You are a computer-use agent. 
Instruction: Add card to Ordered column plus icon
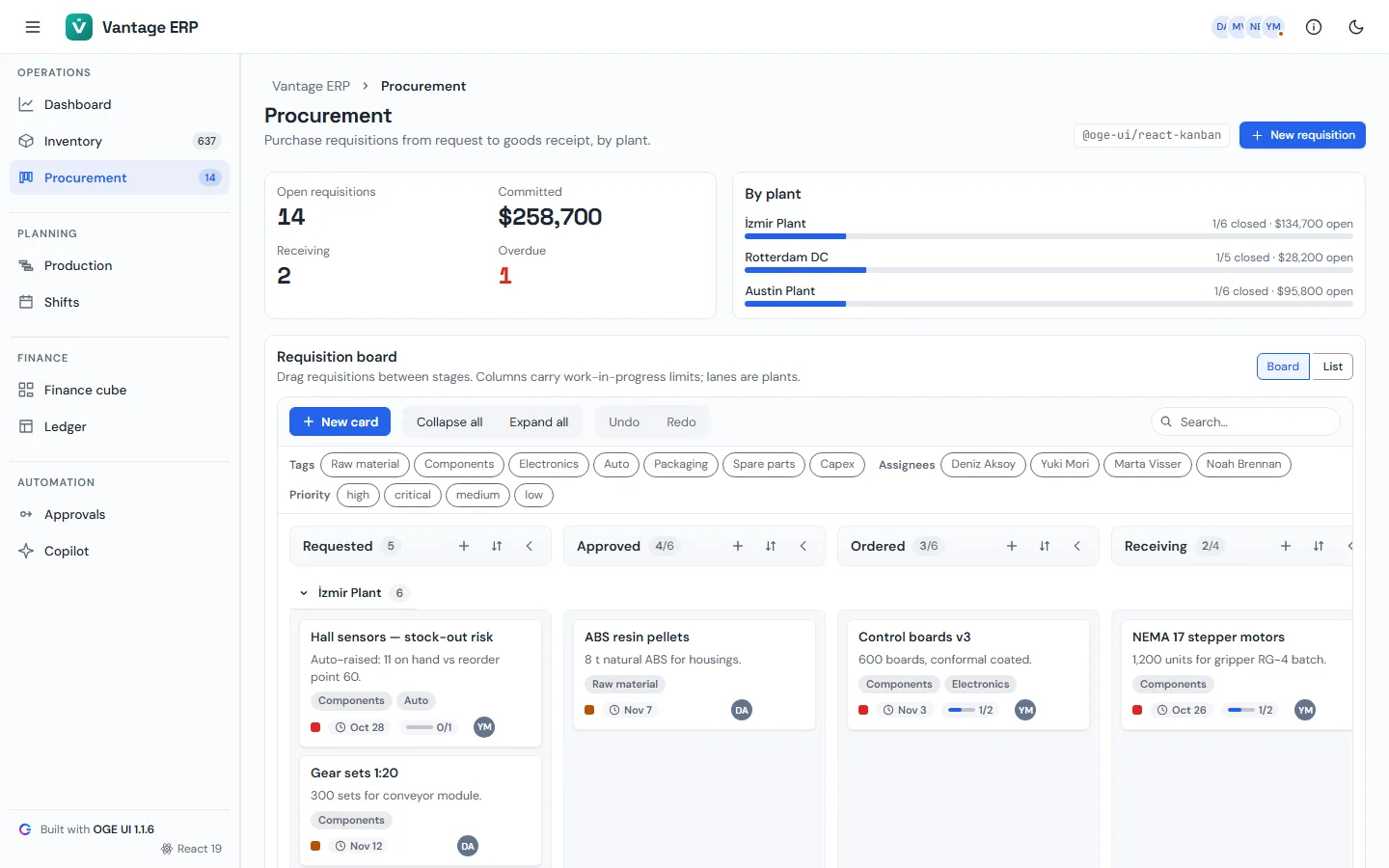(1012, 546)
